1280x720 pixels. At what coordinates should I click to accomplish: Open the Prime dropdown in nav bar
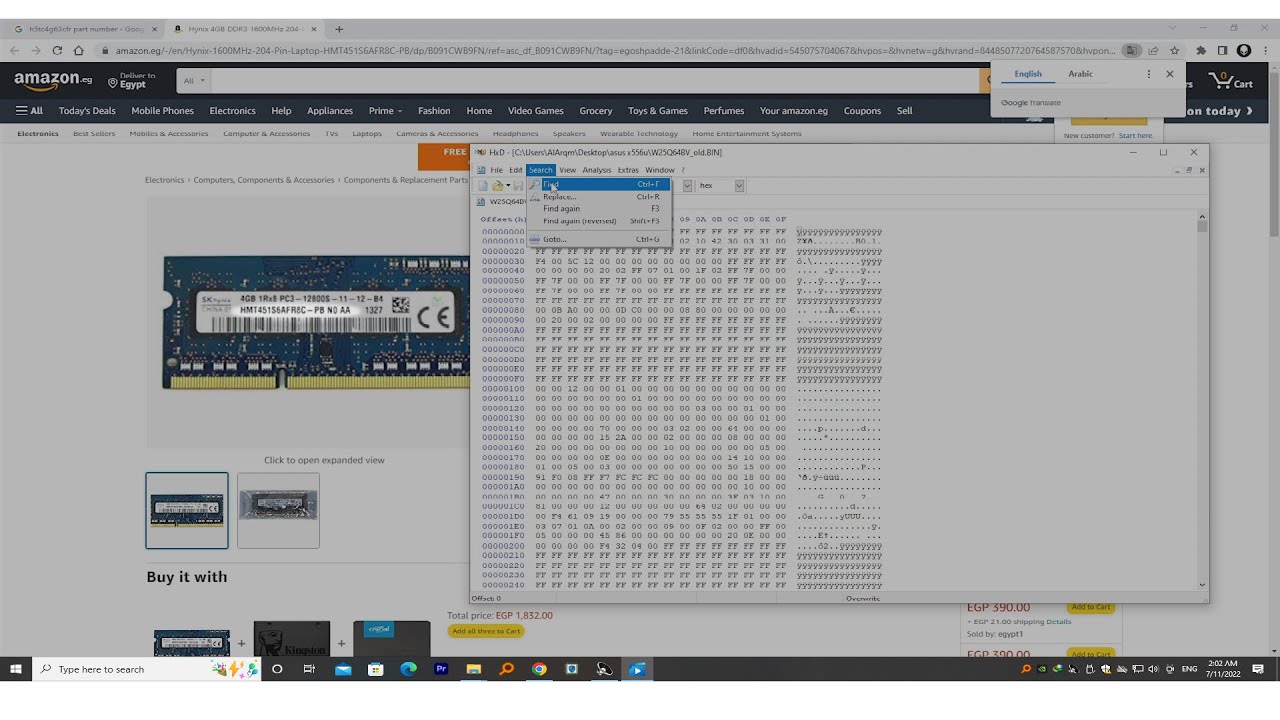(x=385, y=111)
